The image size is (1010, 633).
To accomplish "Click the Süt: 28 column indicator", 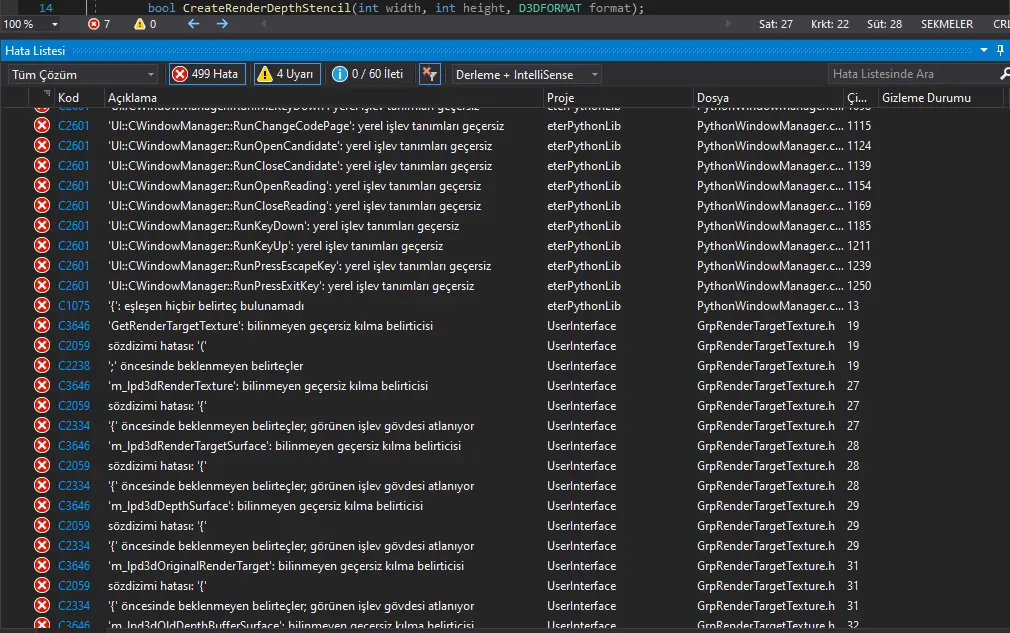I will (x=884, y=24).
